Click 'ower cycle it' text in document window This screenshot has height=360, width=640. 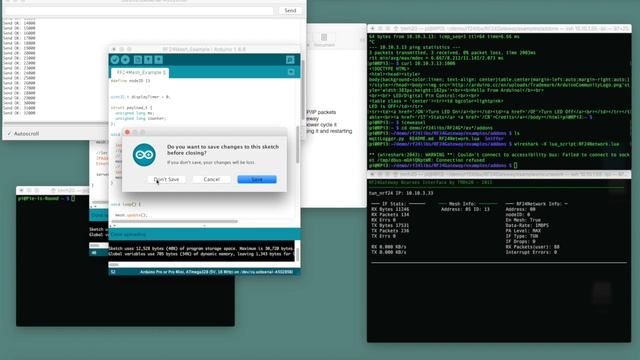click(x=321, y=125)
